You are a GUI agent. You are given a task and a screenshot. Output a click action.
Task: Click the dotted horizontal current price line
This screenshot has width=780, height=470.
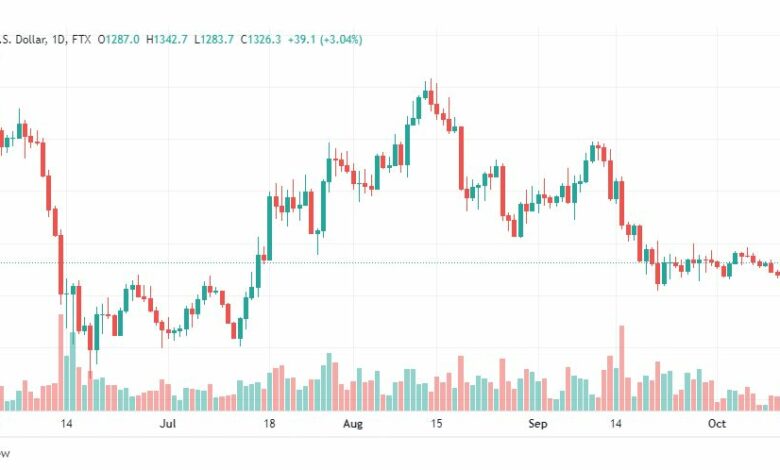[390, 263]
